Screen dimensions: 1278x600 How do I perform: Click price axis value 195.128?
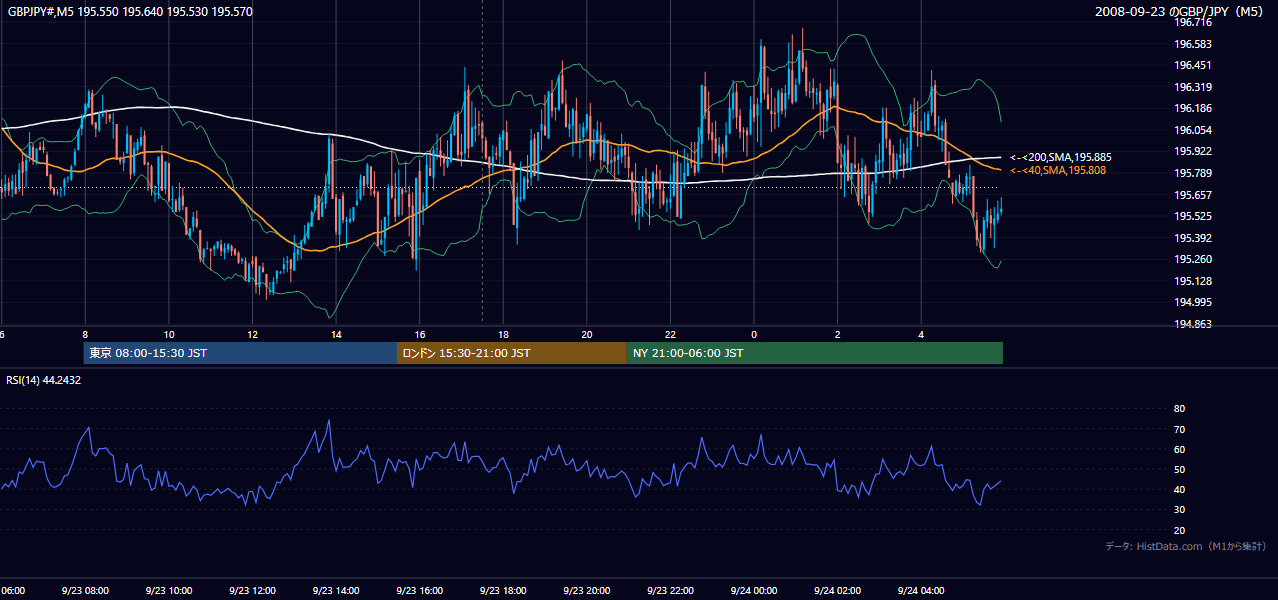pos(1193,281)
